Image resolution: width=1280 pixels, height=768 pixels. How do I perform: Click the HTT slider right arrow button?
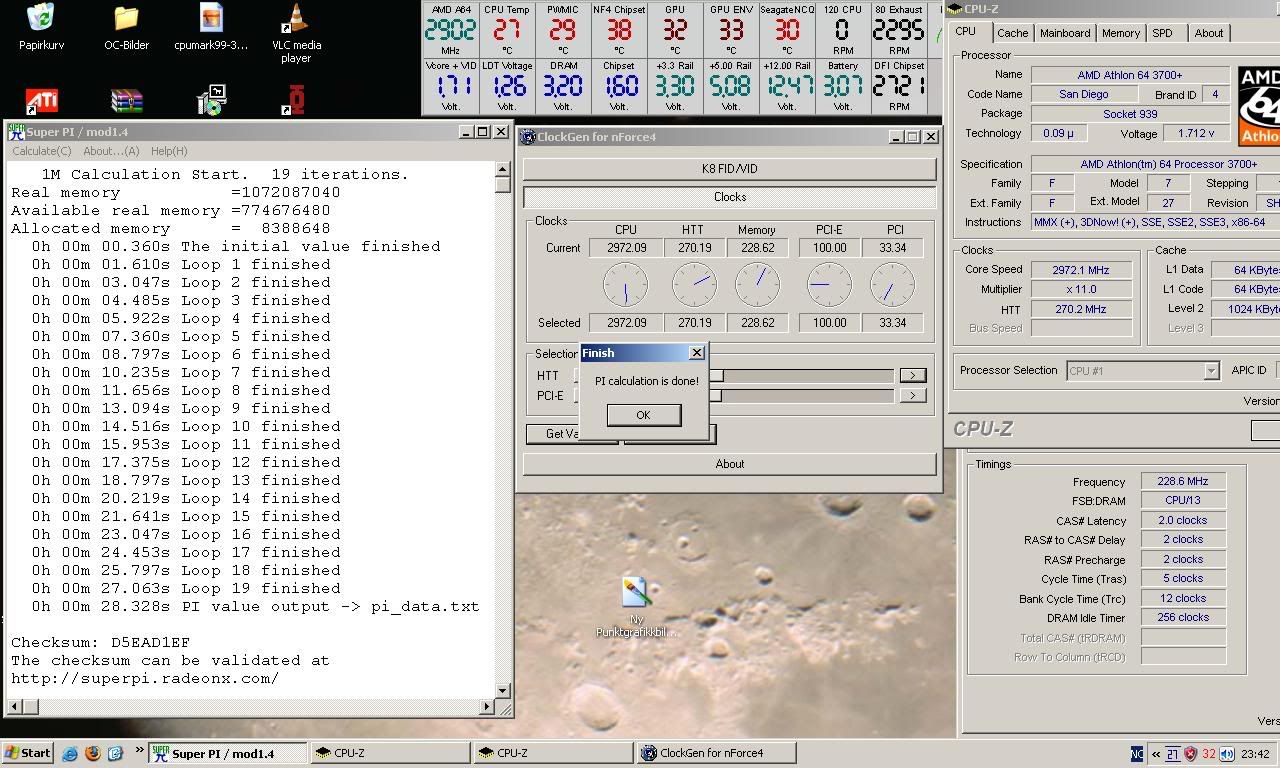tap(912, 375)
